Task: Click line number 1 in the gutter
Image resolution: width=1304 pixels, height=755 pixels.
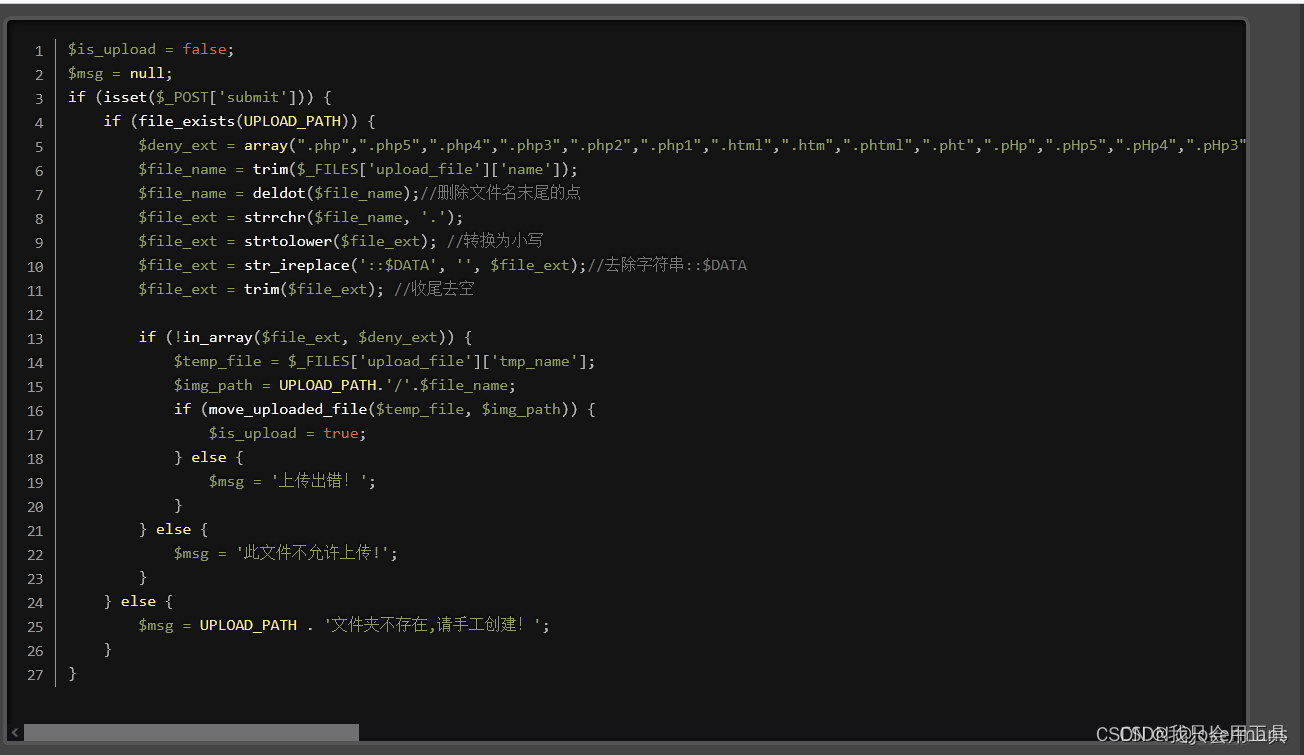Action: (38, 50)
